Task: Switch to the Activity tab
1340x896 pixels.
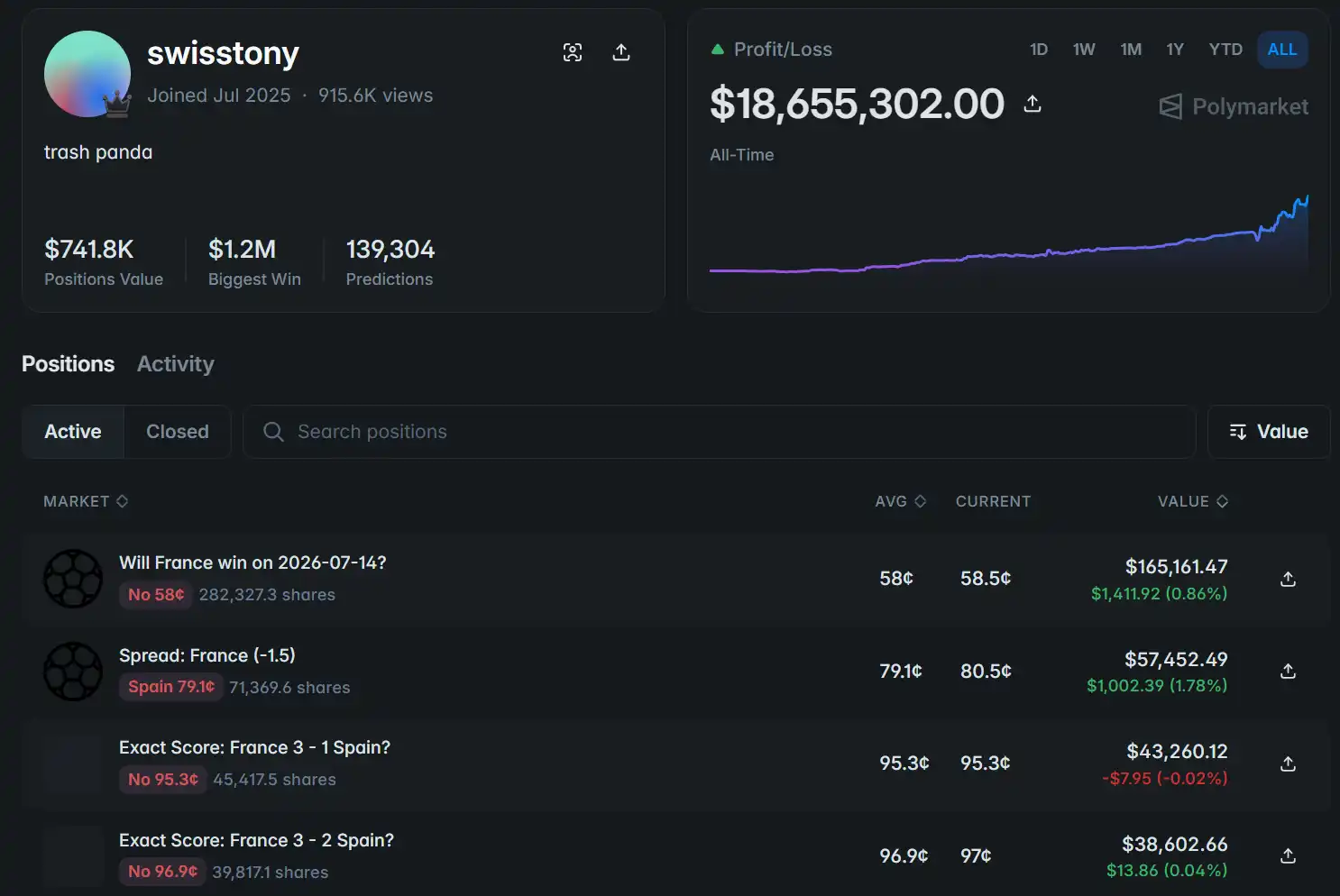Action: (x=176, y=364)
